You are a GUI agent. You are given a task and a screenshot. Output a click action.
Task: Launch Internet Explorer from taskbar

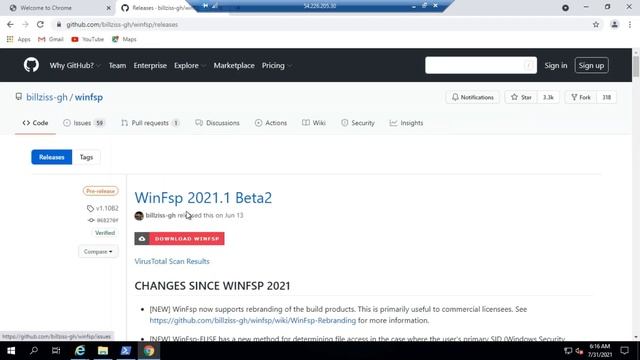point(80,351)
